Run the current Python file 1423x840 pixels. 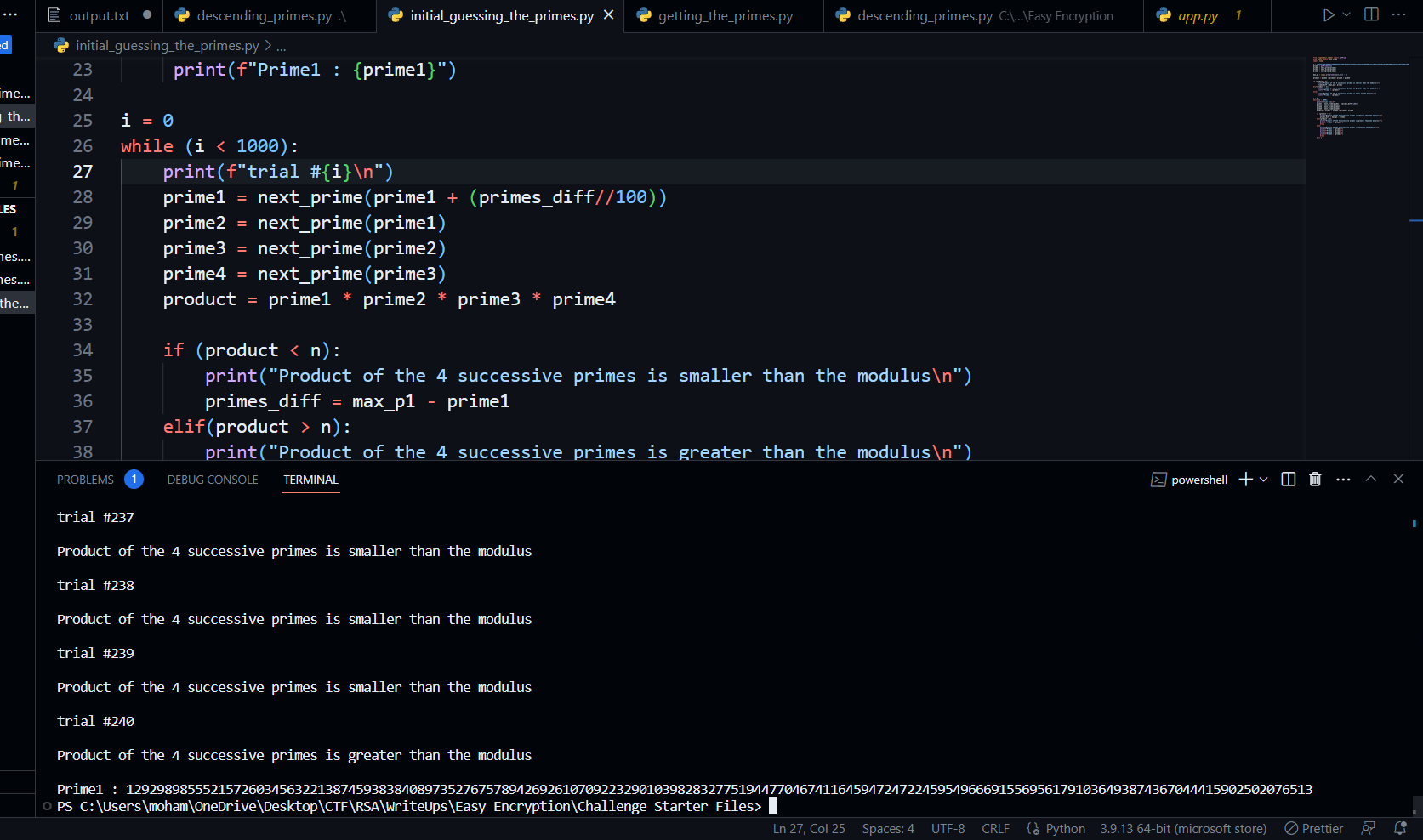(x=1328, y=14)
